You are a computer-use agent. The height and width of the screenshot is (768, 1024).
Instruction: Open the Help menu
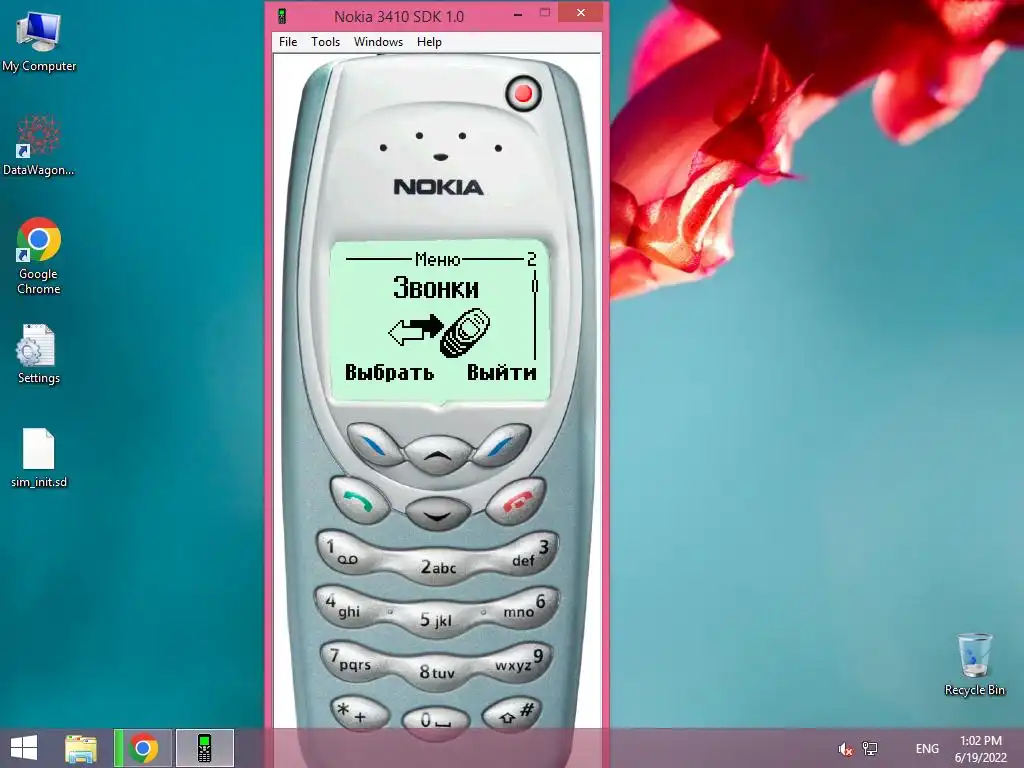click(x=429, y=42)
